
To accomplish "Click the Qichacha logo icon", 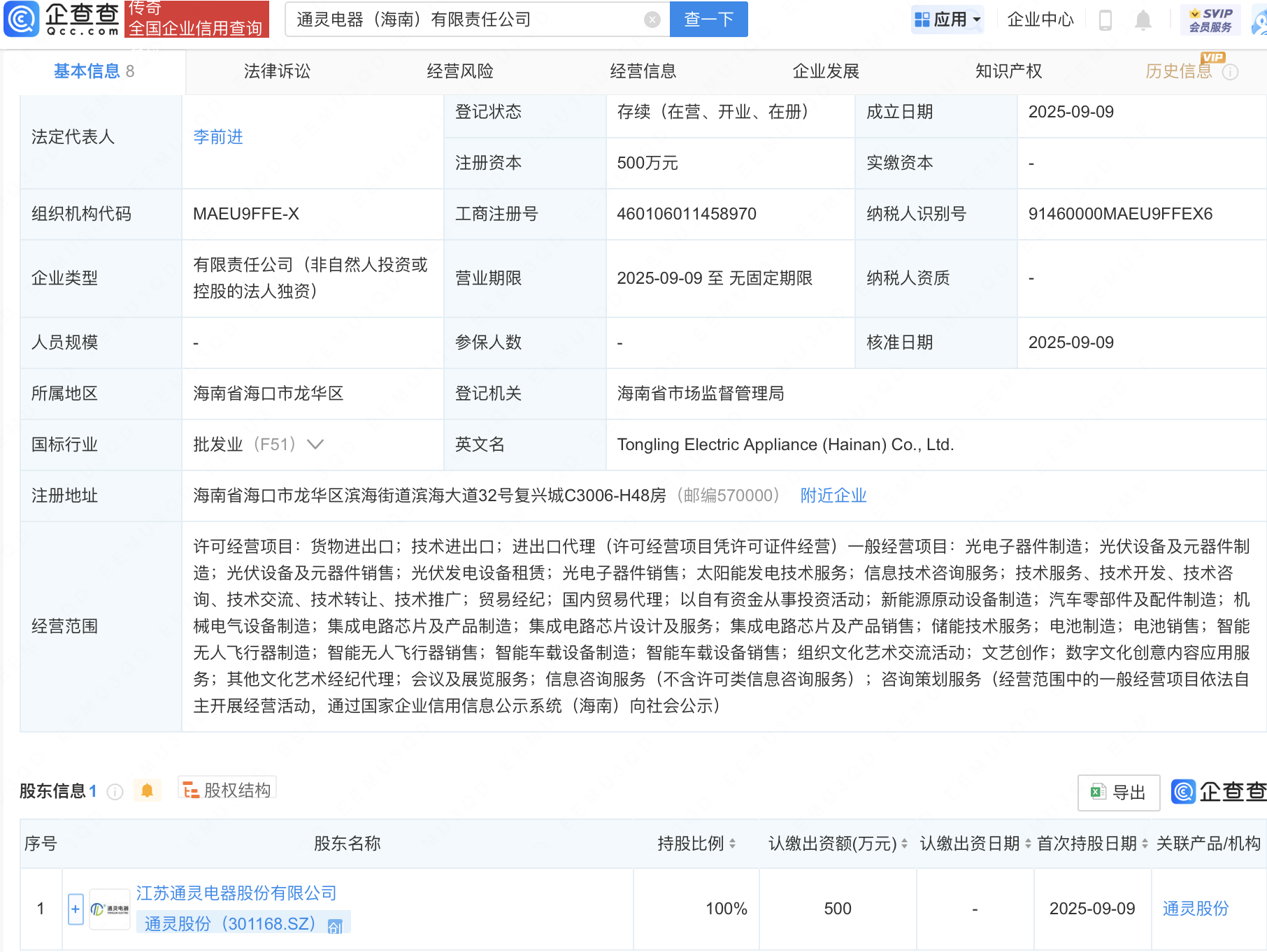I will (x=21, y=19).
